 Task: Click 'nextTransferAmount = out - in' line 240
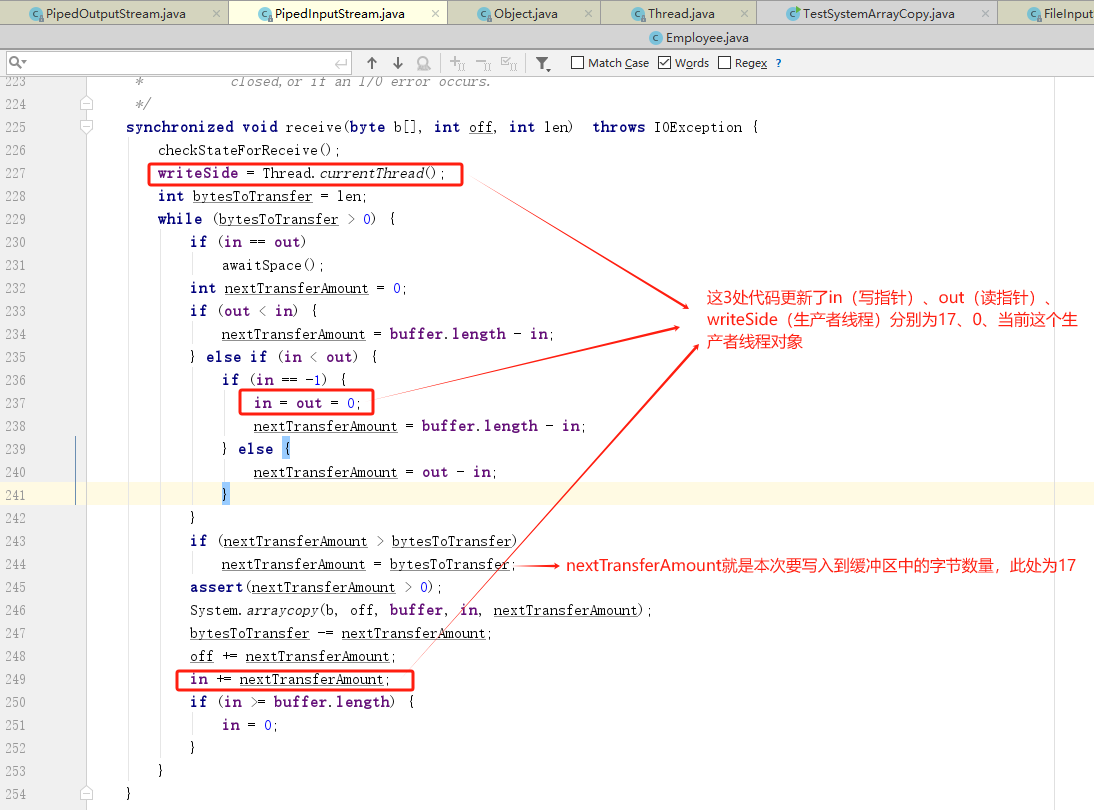click(375, 472)
